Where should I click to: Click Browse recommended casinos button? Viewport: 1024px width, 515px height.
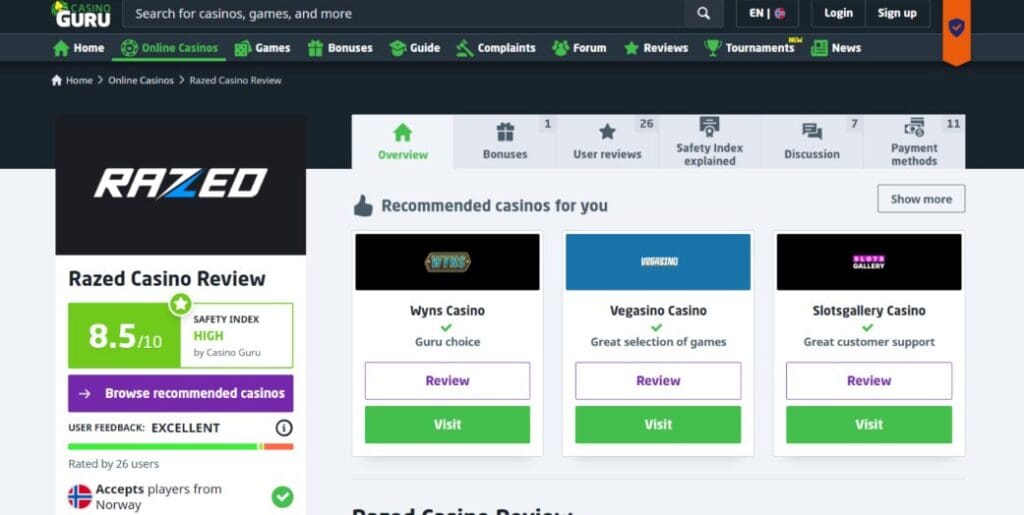click(181, 394)
